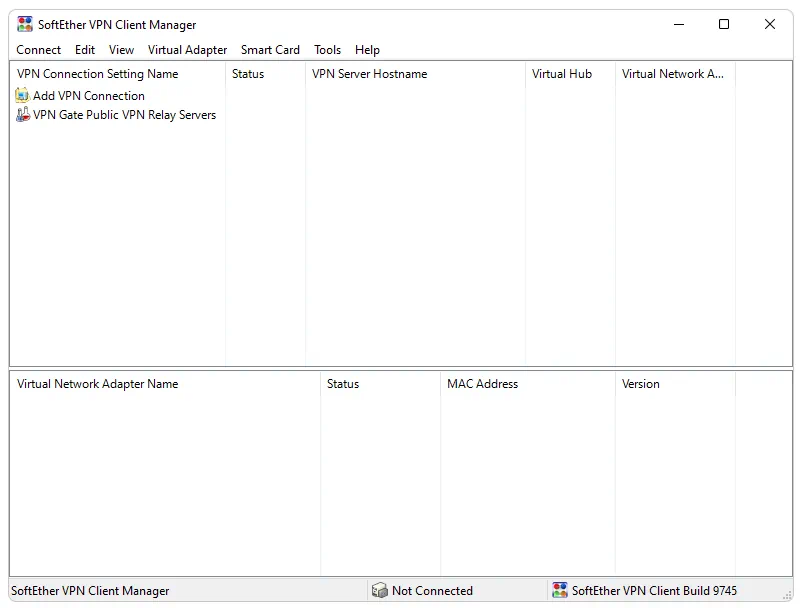Click the VPN Gate Public VPN Relay Servers icon
The height and width of the screenshot is (608, 800).
click(22, 114)
